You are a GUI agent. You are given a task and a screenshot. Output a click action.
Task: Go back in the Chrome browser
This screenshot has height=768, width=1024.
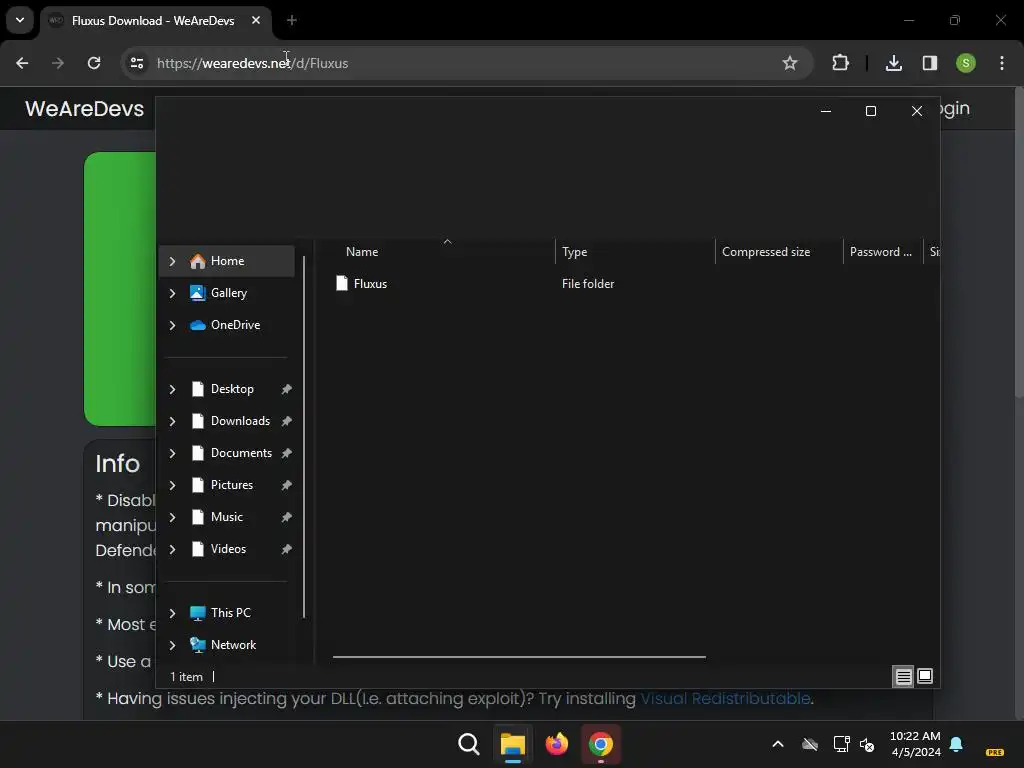[x=22, y=63]
